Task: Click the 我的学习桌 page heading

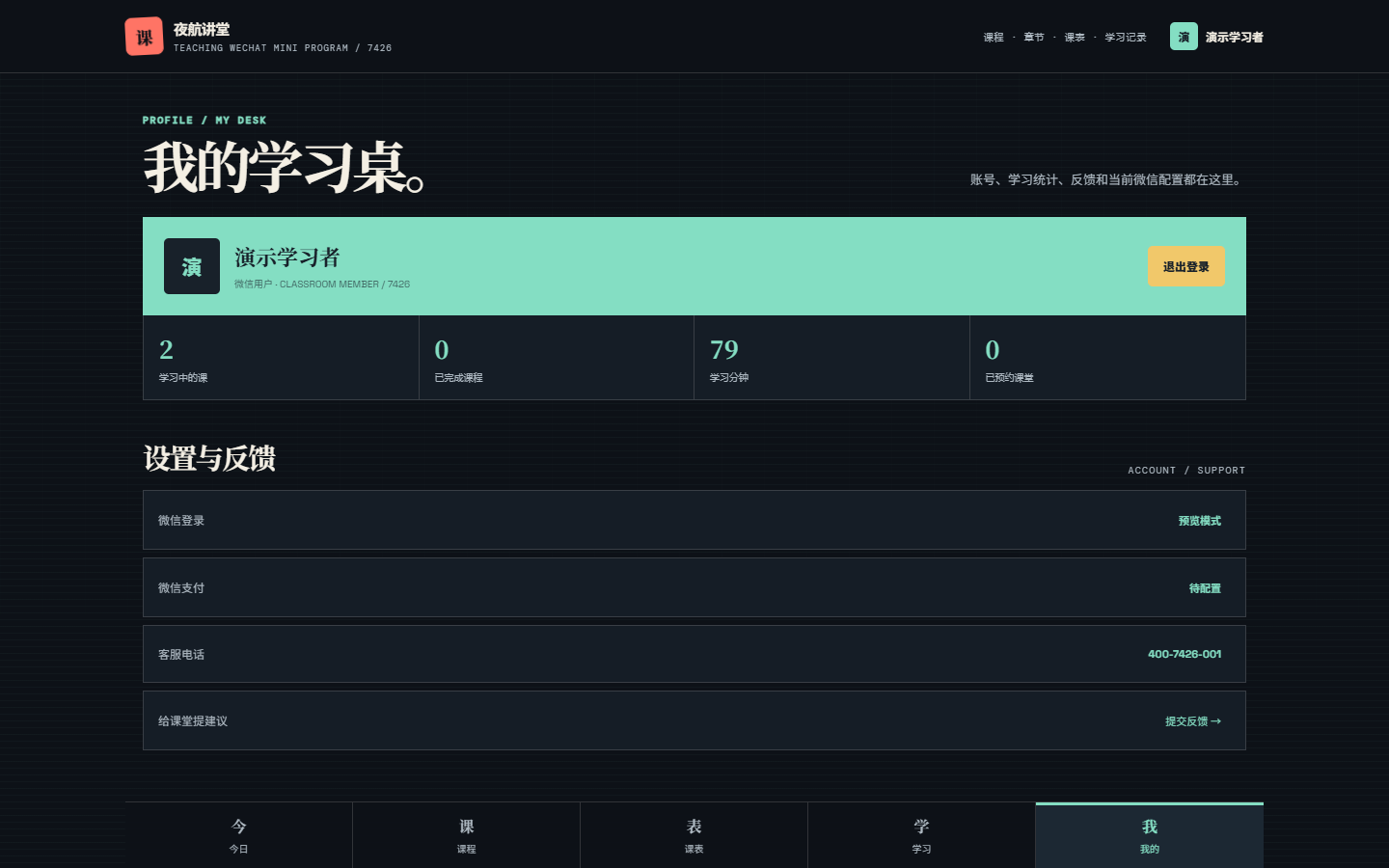Action: tap(285, 168)
